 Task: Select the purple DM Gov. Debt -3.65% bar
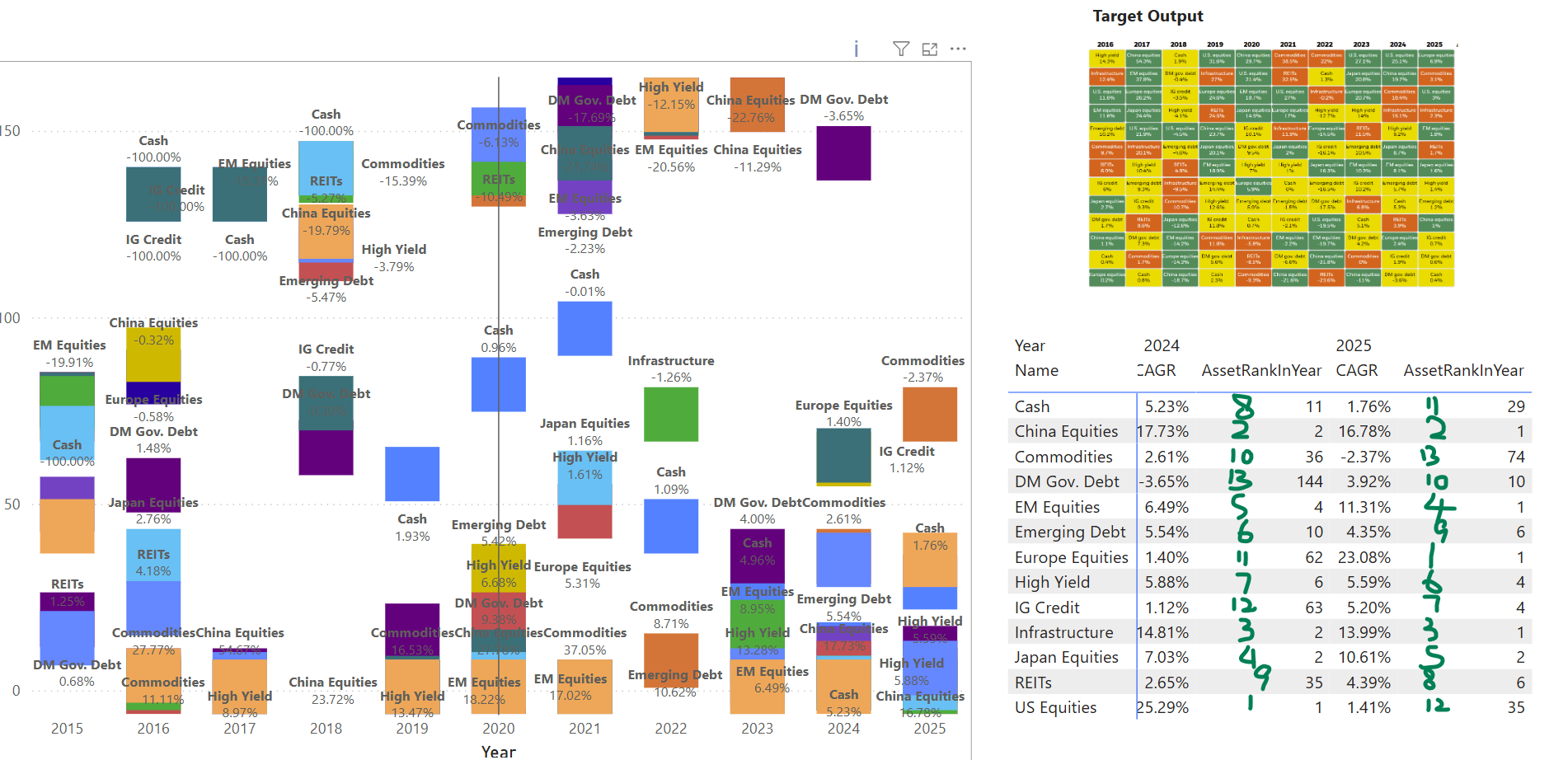point(843,153)
